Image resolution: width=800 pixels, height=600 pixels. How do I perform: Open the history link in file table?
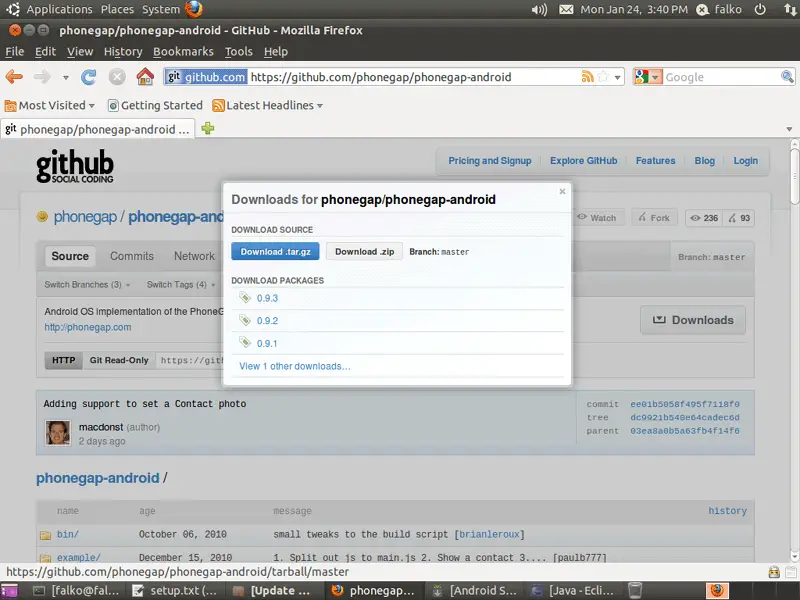pos(727,511)
